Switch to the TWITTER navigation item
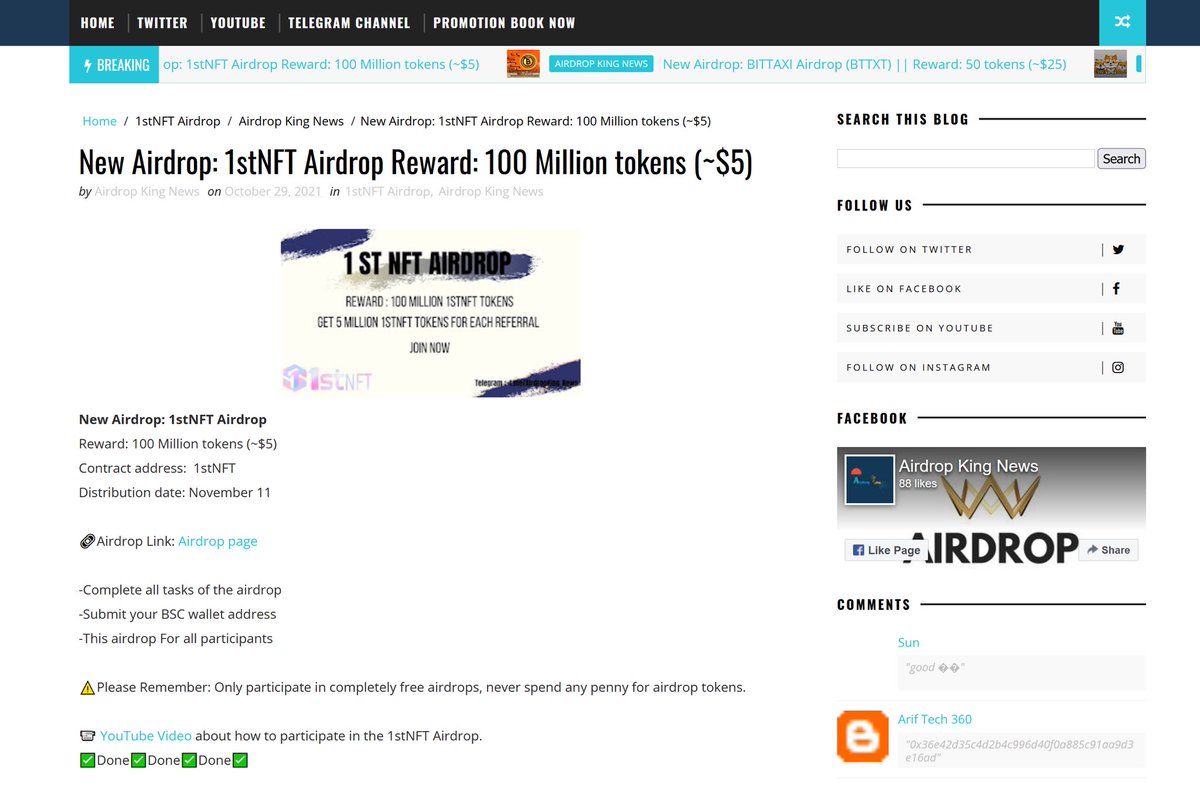1200x785 pixels. (162, 22)
